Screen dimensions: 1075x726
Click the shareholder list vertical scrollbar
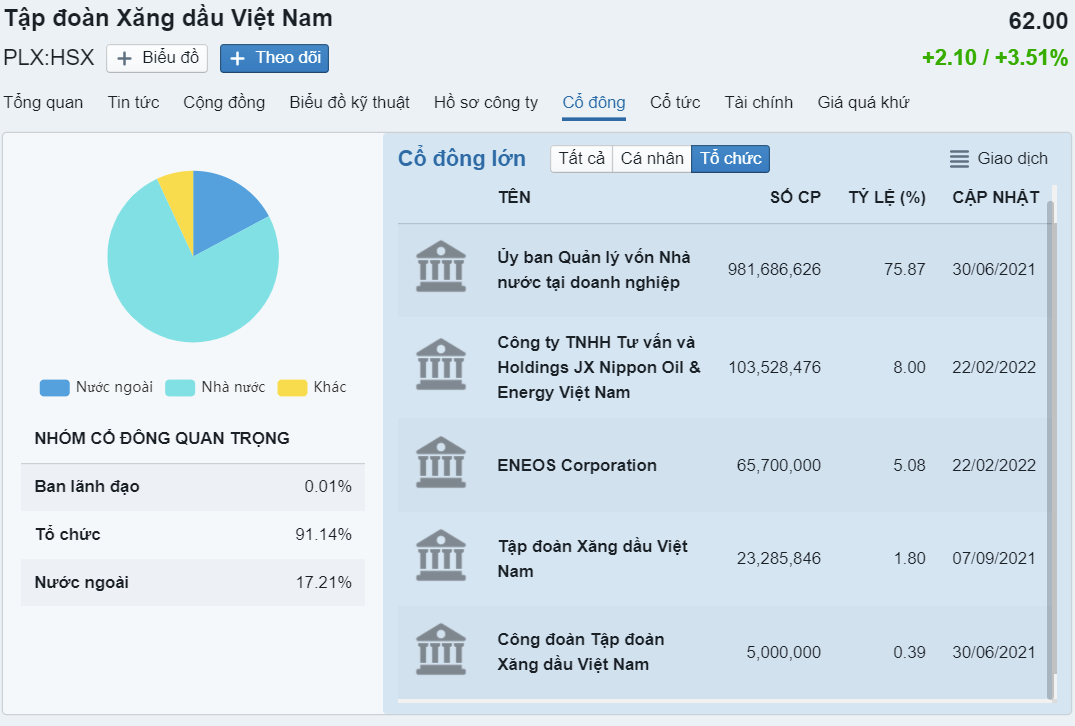pyautogui.click(x=1050, y=449)
